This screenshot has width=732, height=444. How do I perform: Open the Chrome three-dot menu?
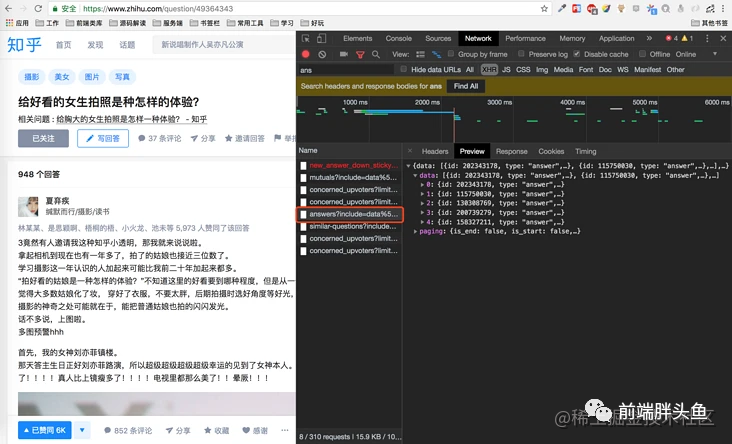pos(723,8)
